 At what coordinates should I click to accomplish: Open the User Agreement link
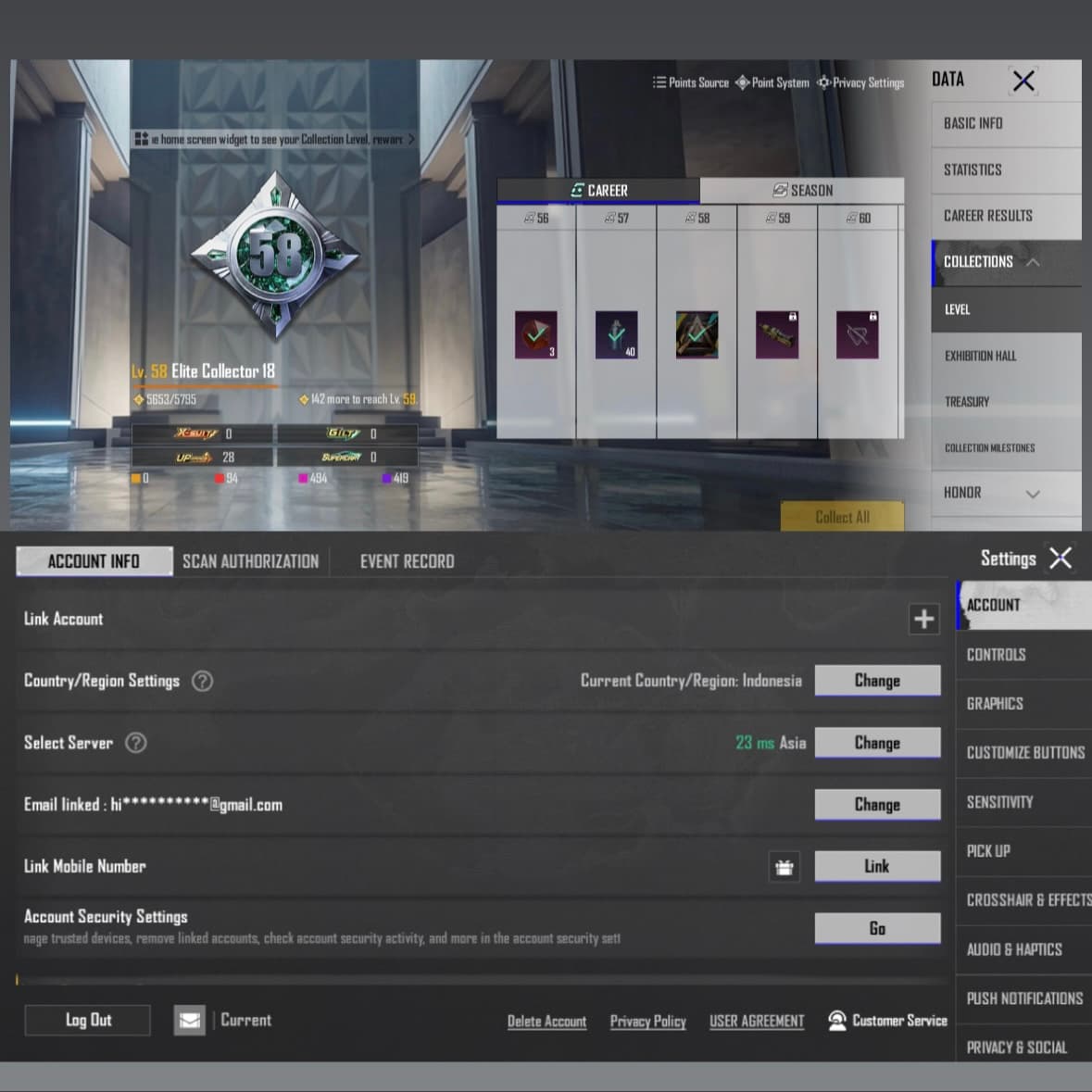click(x=757, y=1022)
